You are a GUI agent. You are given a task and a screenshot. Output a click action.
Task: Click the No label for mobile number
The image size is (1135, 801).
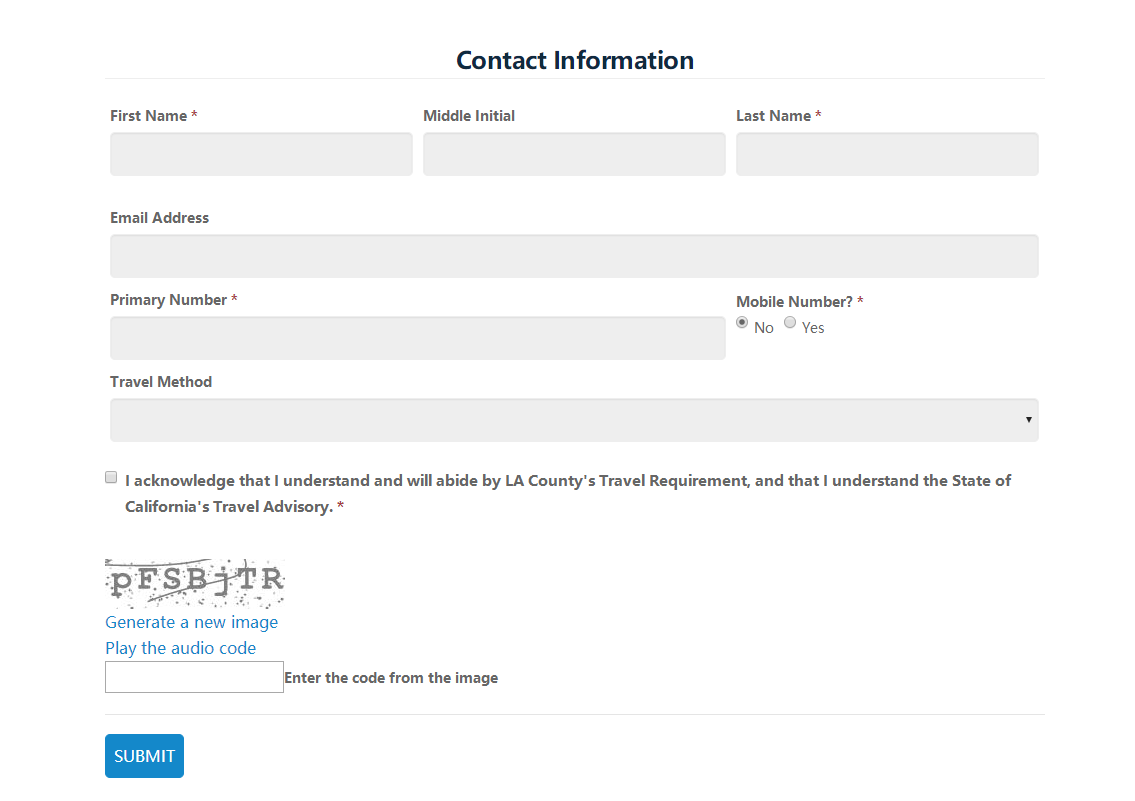764,328
